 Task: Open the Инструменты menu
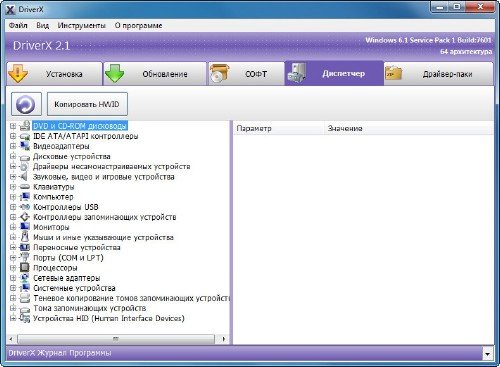[82, 25]
